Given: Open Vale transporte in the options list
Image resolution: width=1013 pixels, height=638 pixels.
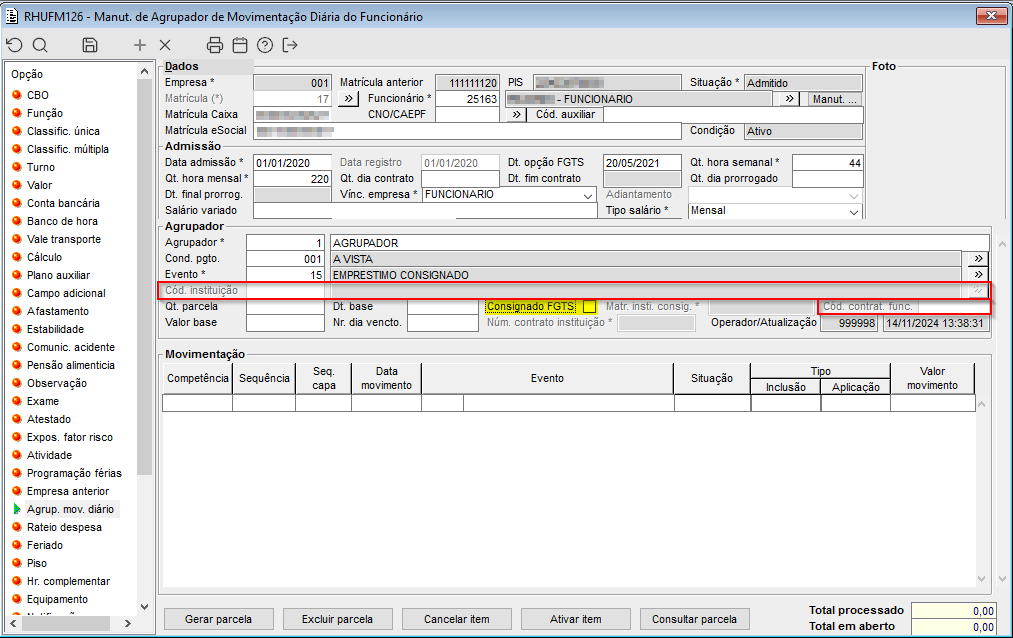Looking at the screenshot, I should (x=64, y=239).
